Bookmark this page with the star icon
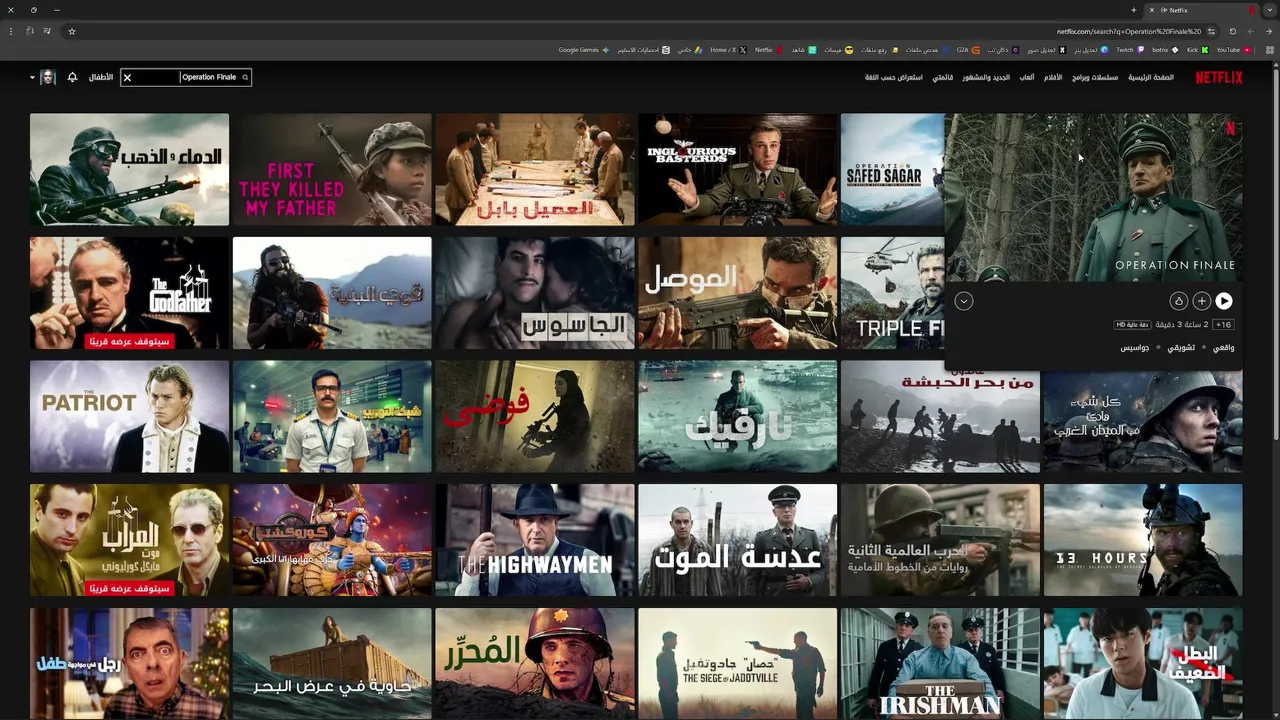1280x720 pixels. pyautogui.click(x=72, y=31)
